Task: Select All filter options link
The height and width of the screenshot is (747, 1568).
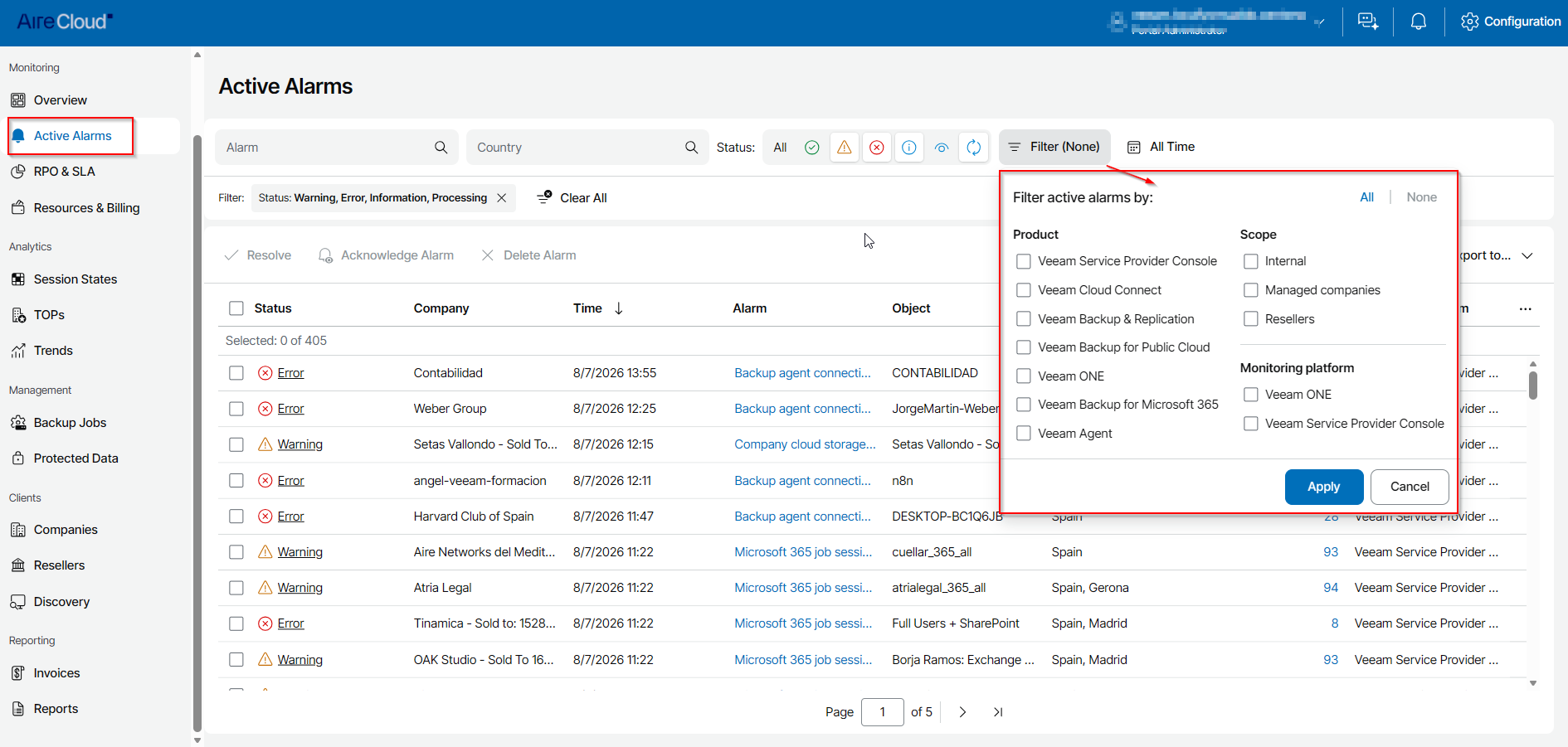Action: [x=1367, y=197]
